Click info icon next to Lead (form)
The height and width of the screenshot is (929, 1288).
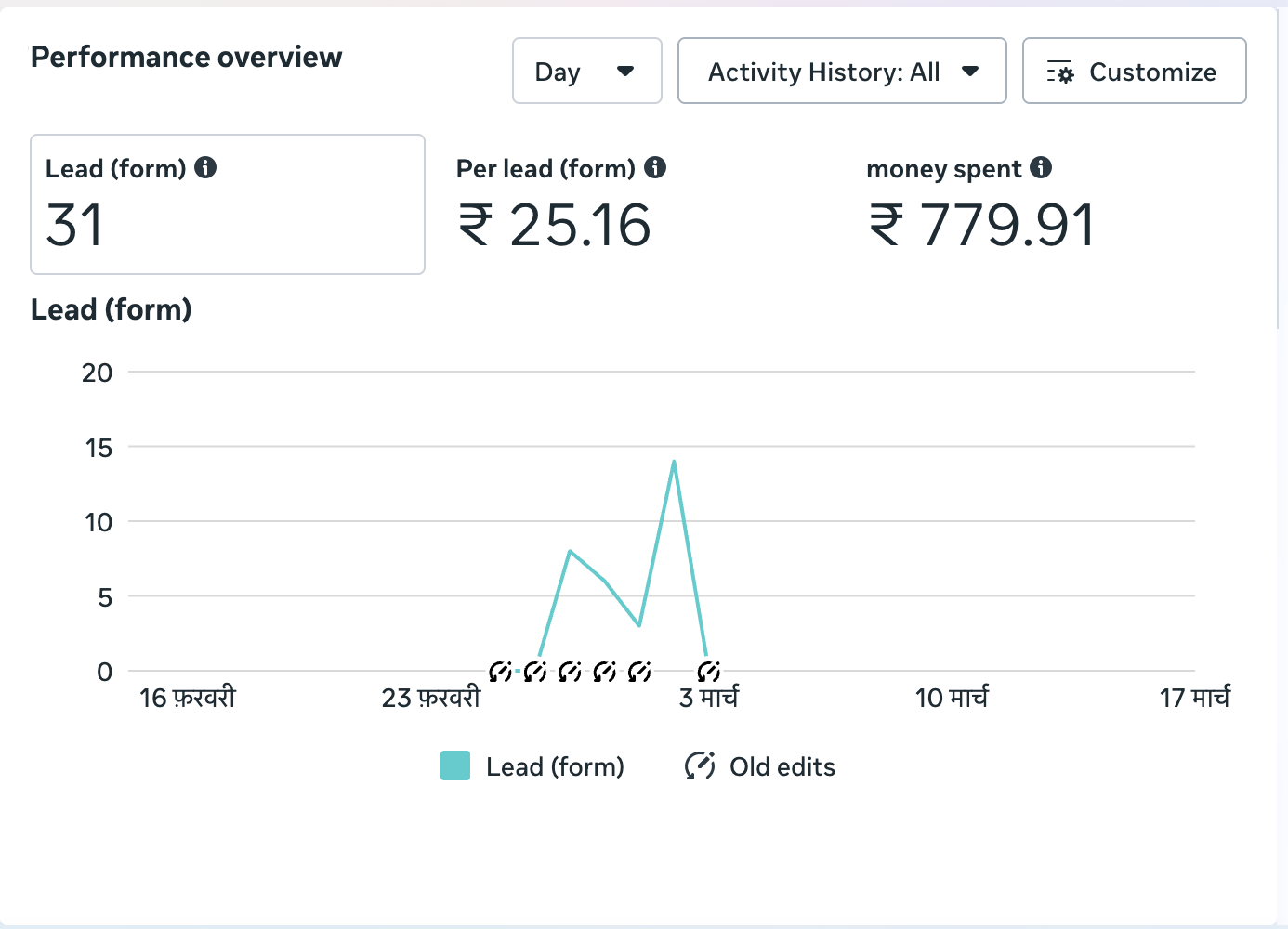(205, 167)
